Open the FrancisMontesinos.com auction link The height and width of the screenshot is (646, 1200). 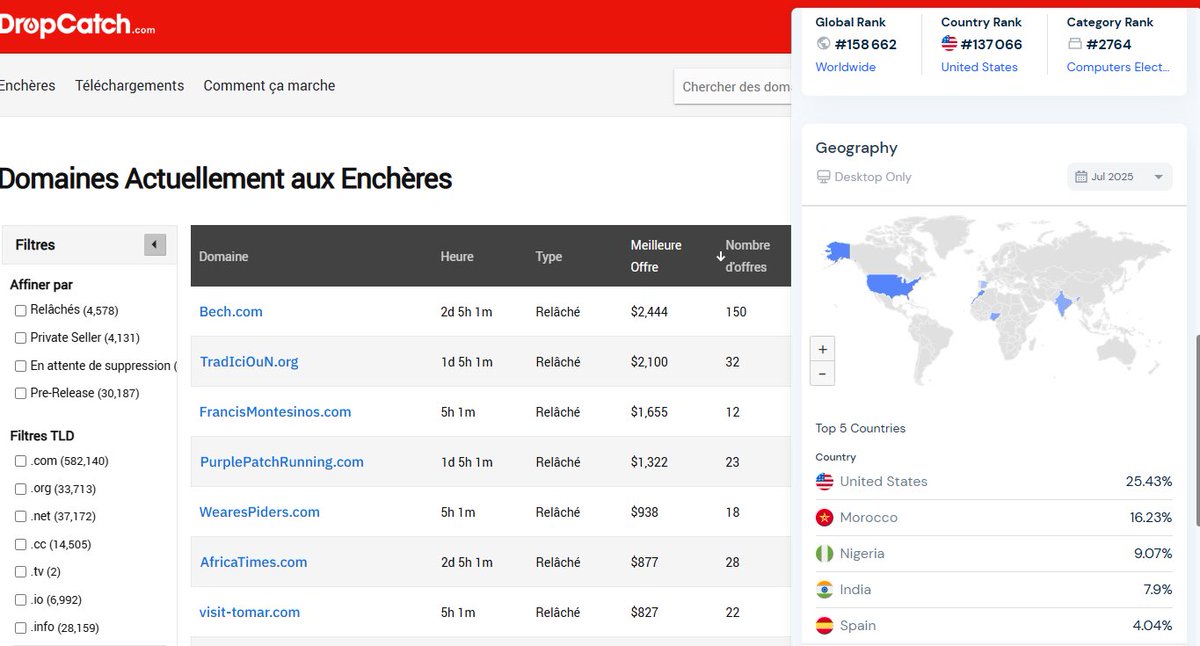tap(275, 412)
